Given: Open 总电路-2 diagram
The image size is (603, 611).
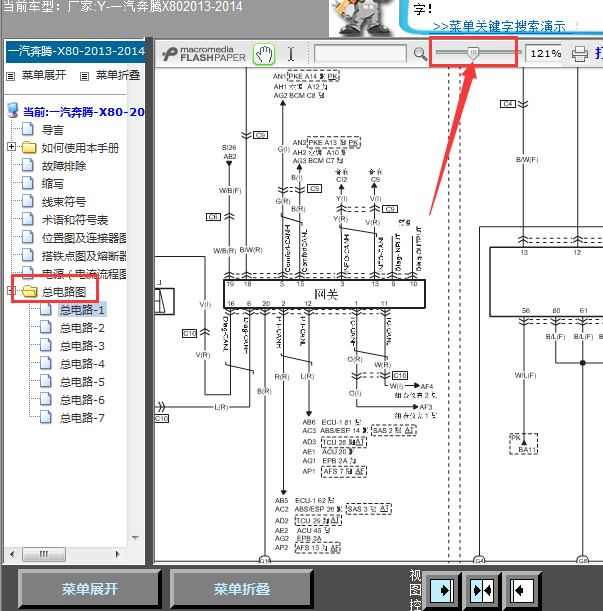Looking at the screenshot, I should tap(82, 328).
